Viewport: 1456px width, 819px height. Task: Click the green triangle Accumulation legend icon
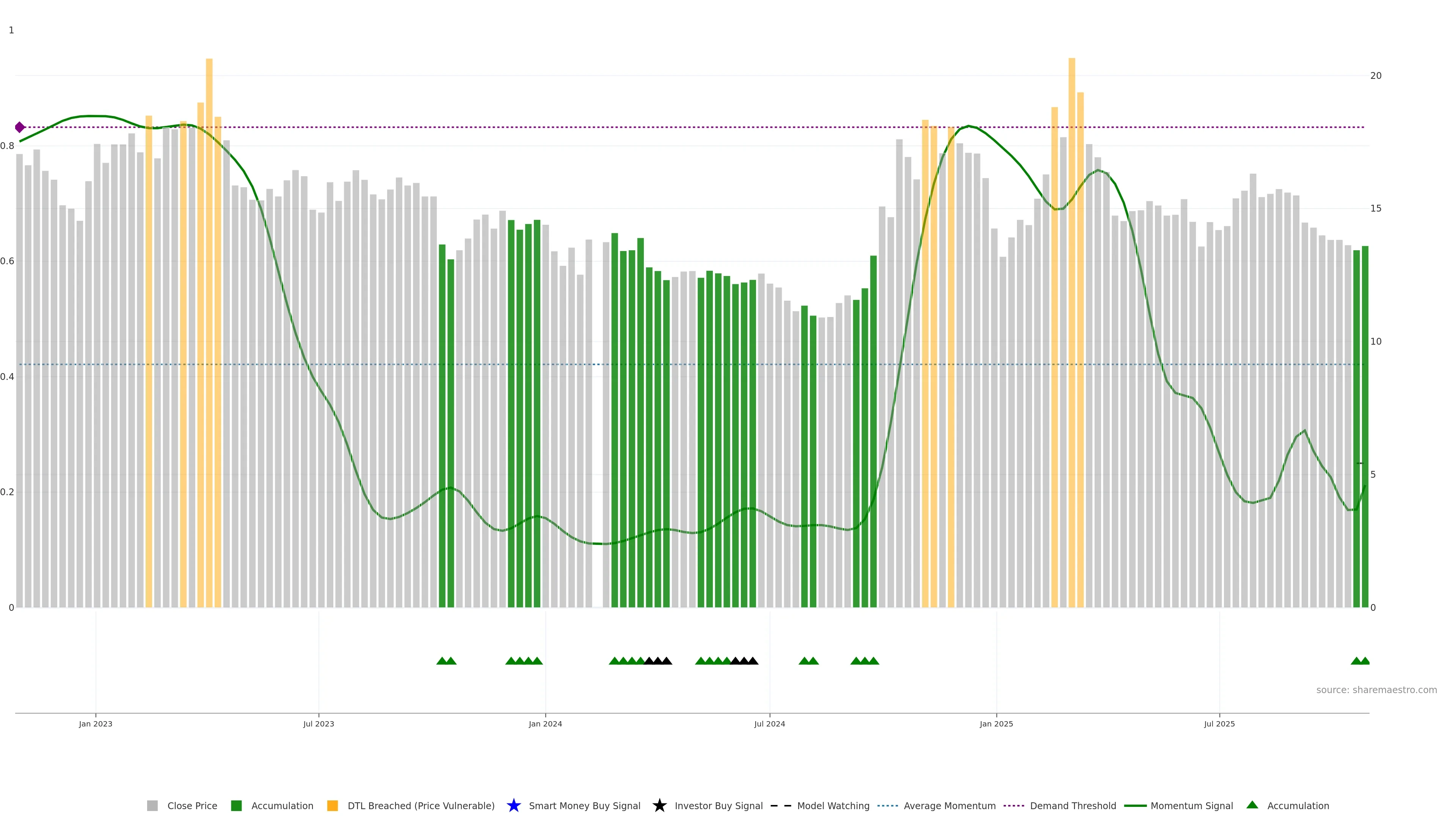pos(1252,805)
